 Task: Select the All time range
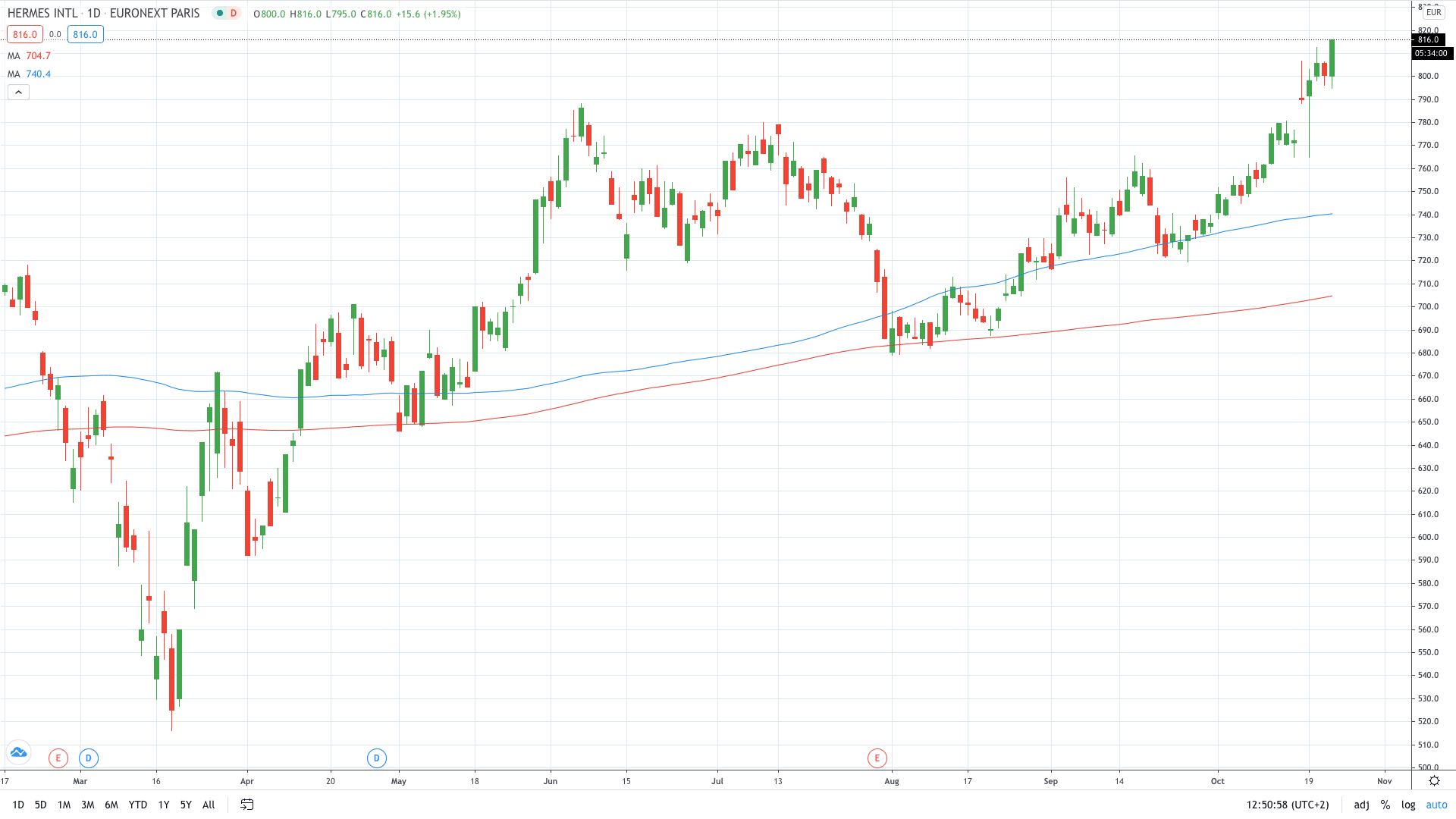point(209,805)
